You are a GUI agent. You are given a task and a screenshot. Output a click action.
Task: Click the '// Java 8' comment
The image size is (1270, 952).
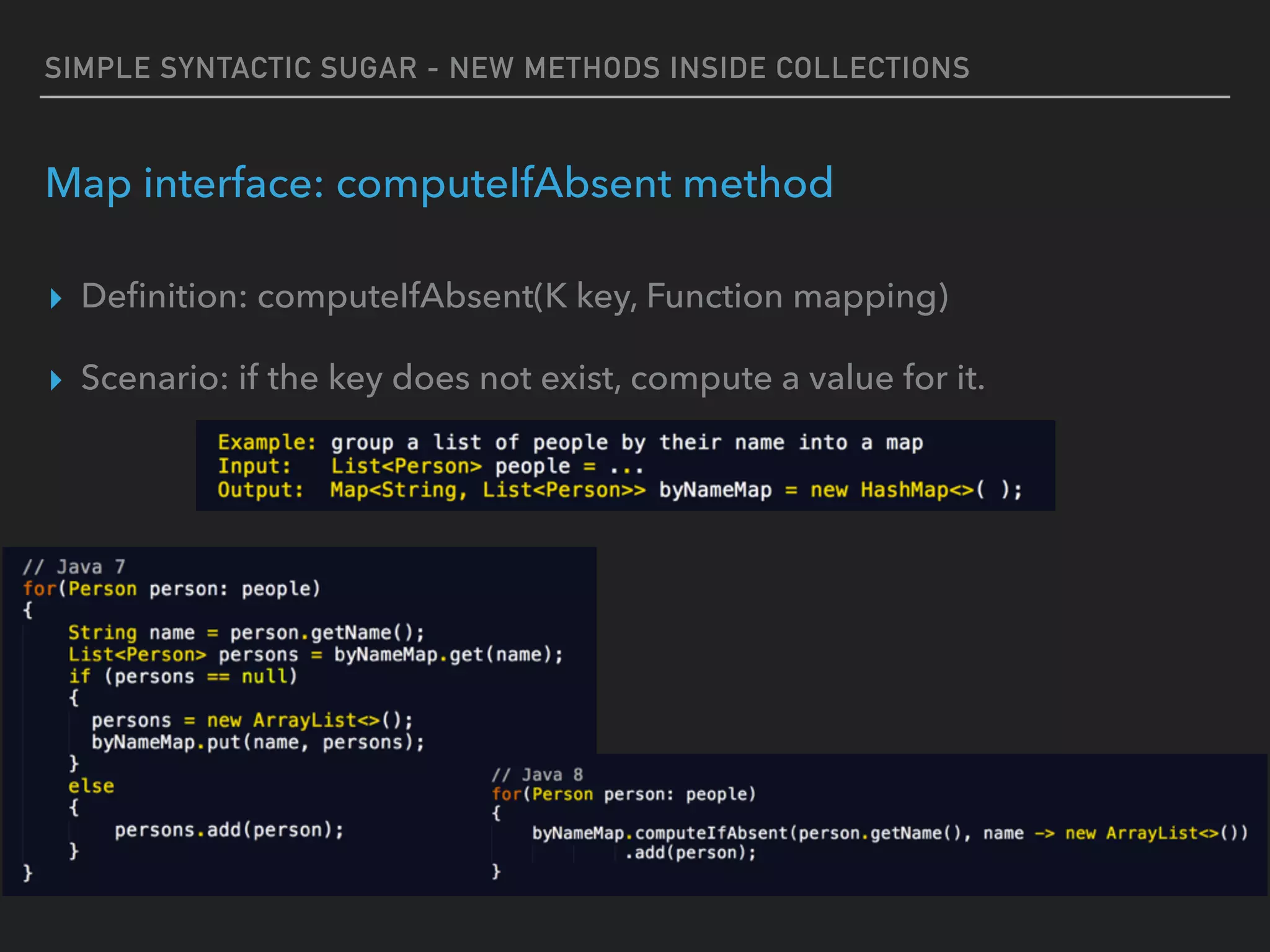point(538,775)
